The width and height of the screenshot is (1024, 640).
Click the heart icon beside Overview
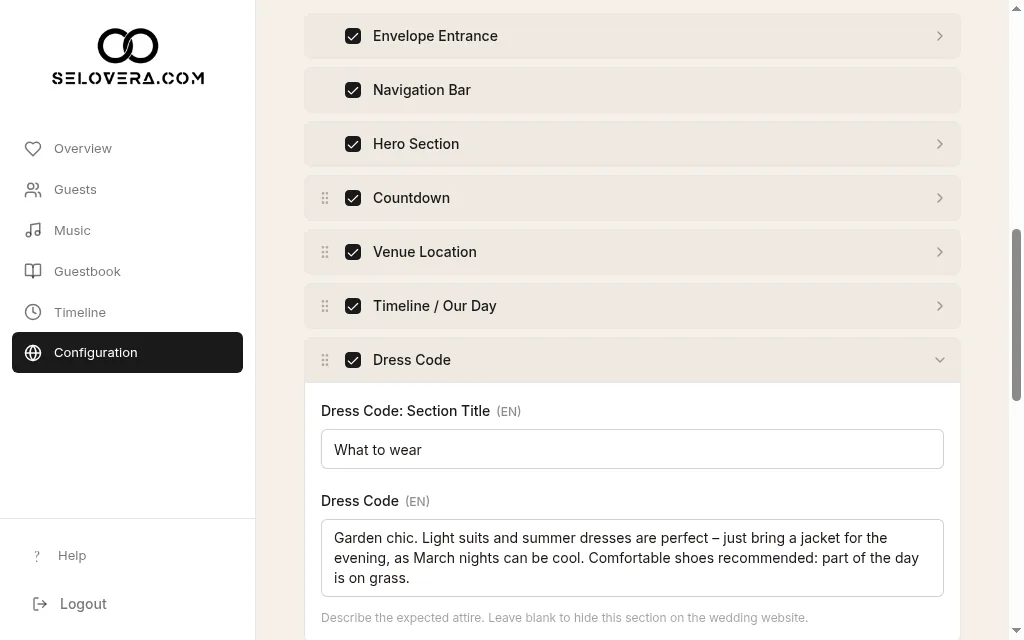pyautogui.click(x=33, y=149)
